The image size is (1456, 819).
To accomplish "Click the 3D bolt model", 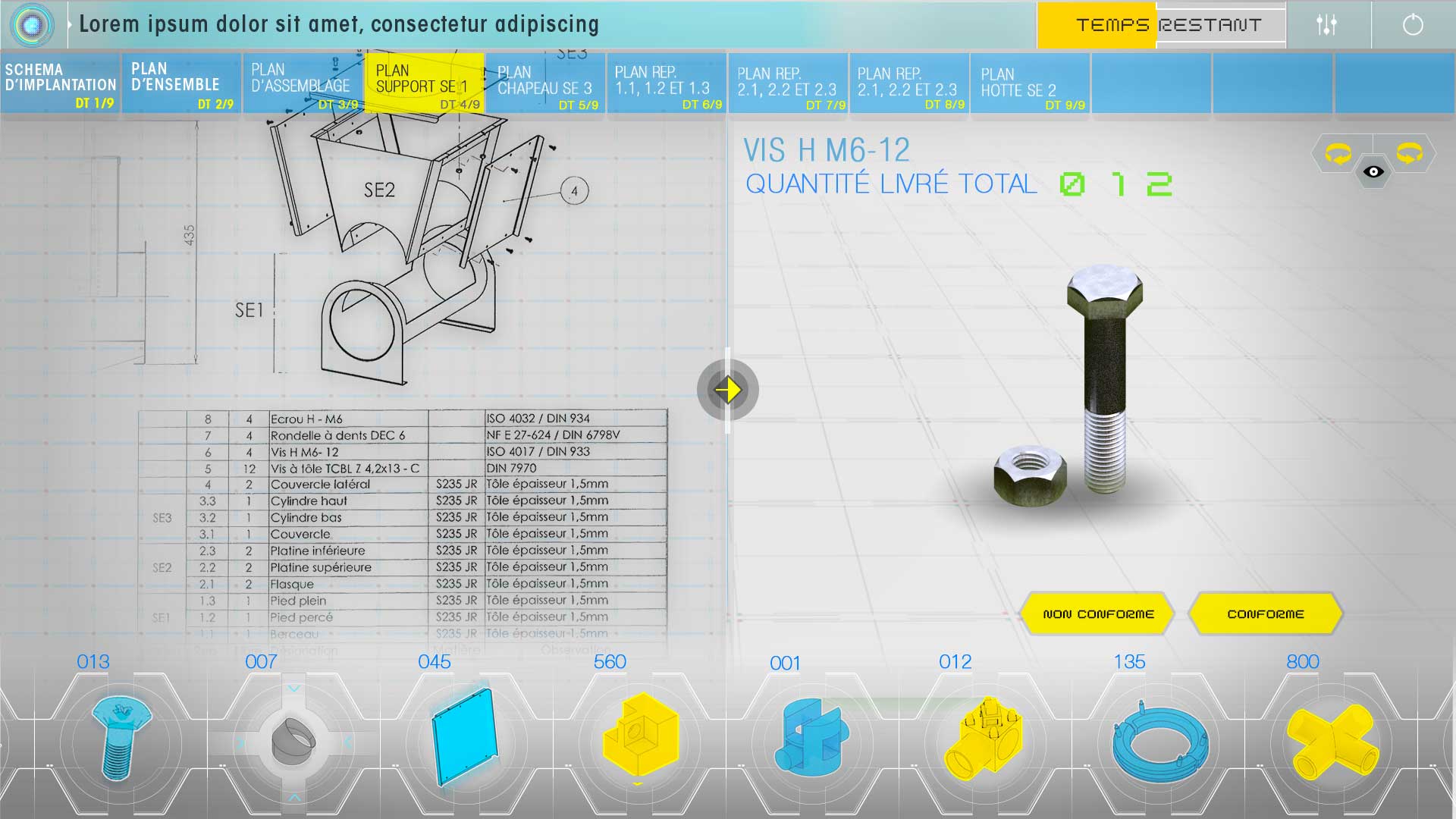I will click(1105, 379).
